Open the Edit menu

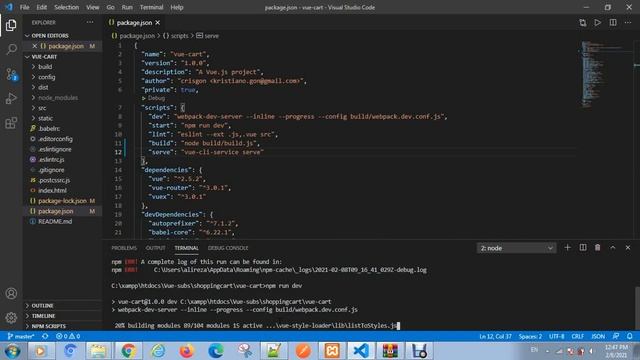tap(42, 7)
